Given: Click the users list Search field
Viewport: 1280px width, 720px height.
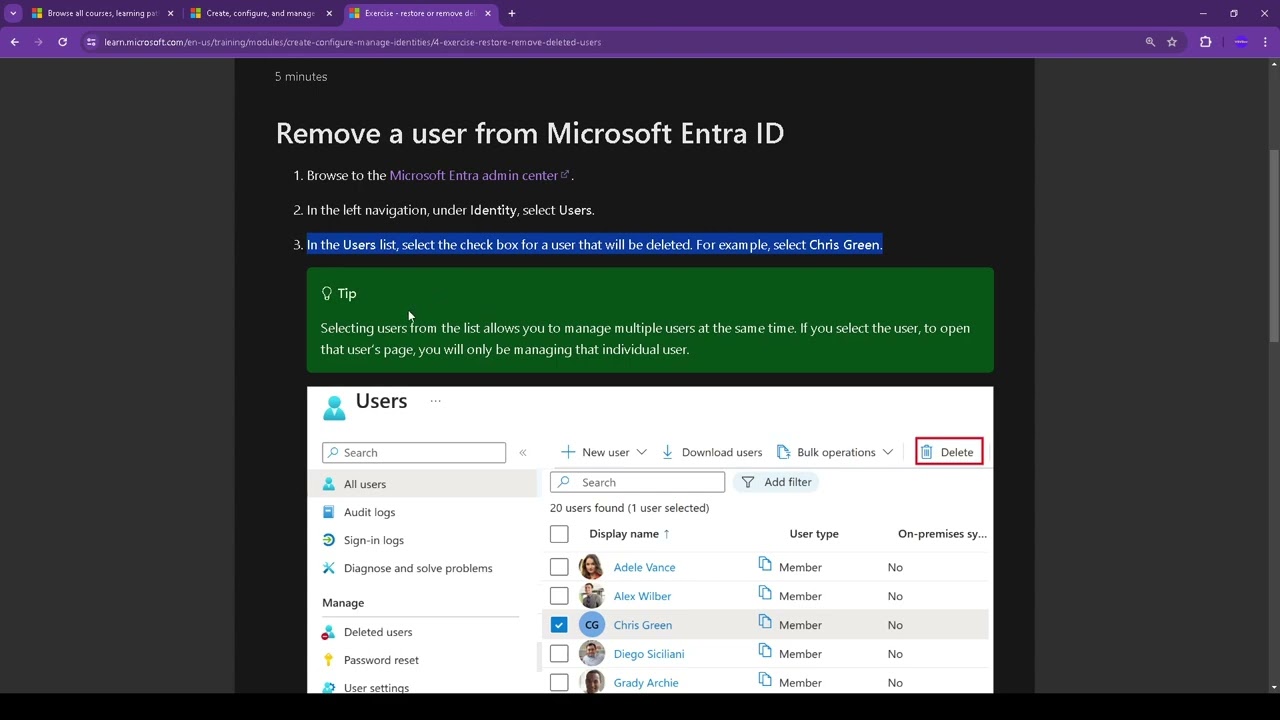Looking at the screenshot, I should pos(637,482).
